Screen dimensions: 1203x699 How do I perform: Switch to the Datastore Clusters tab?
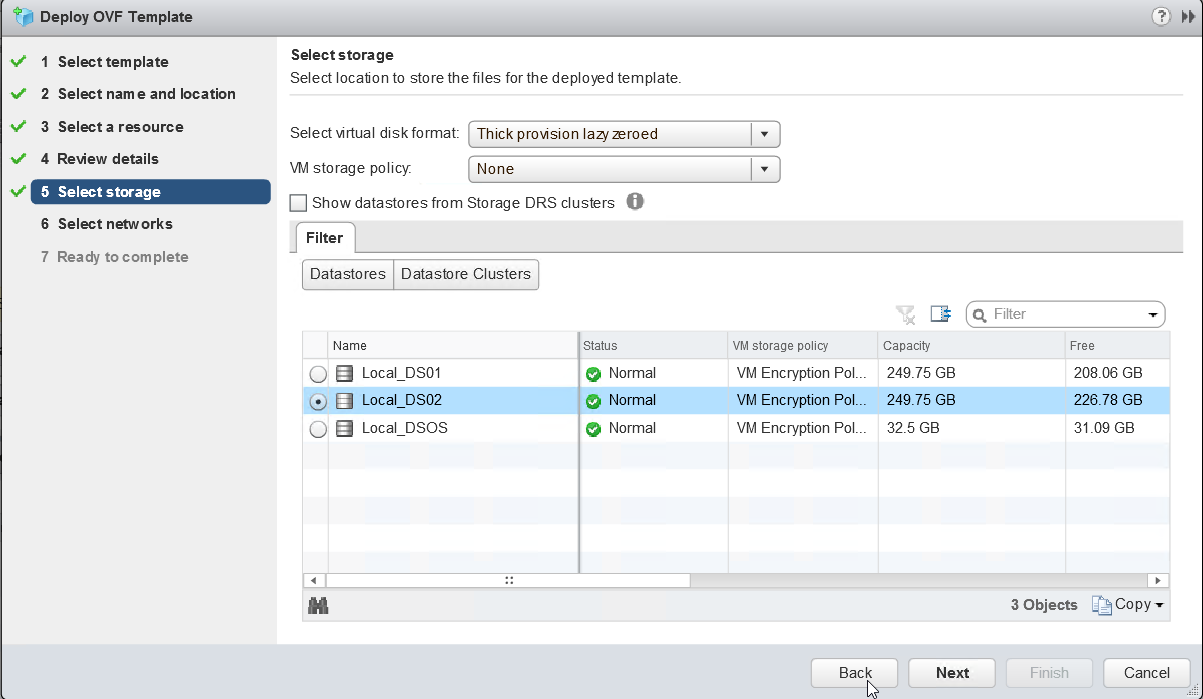point(466,274)
